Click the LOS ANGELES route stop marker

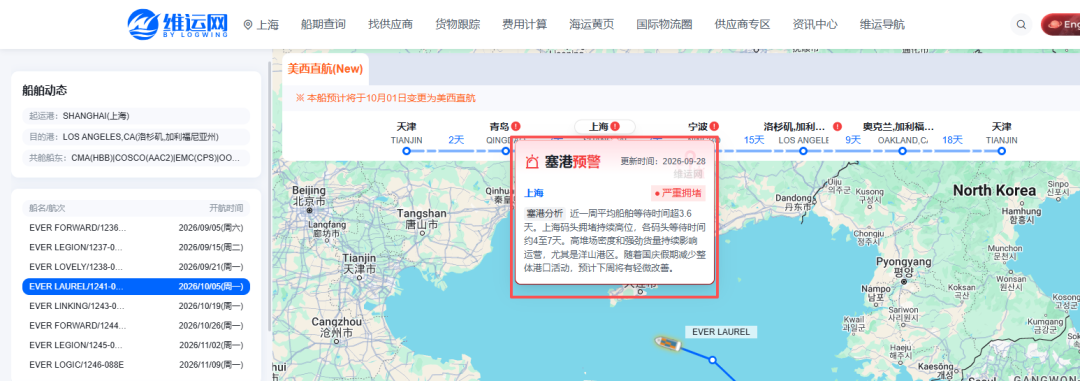803,151
